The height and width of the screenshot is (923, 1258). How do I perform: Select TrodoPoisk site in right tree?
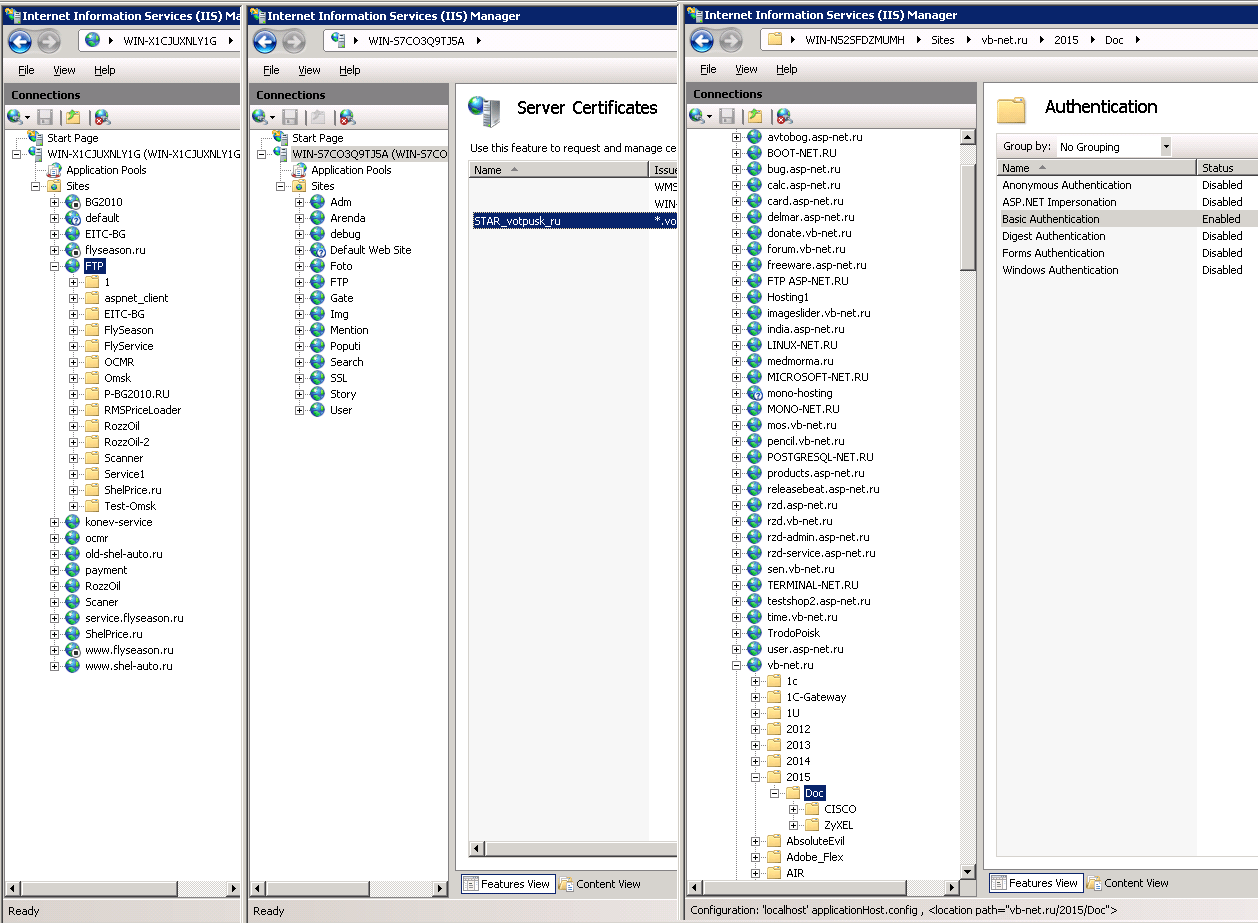pos(793,633)
